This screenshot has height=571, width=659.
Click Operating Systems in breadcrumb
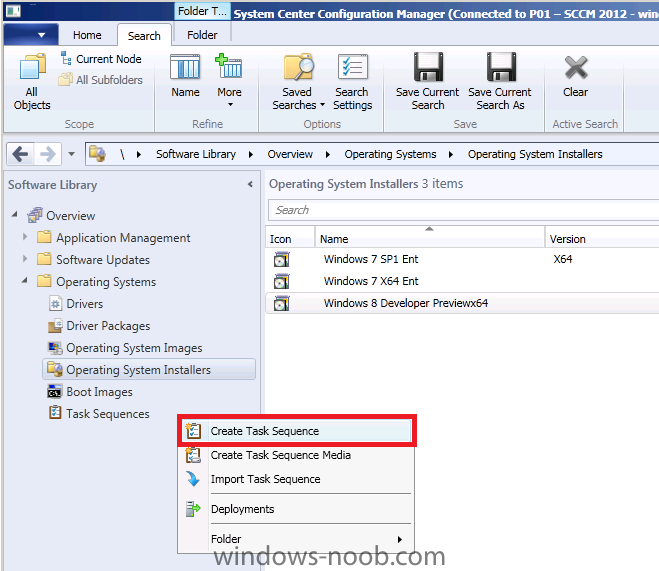[x=390, y=154]
